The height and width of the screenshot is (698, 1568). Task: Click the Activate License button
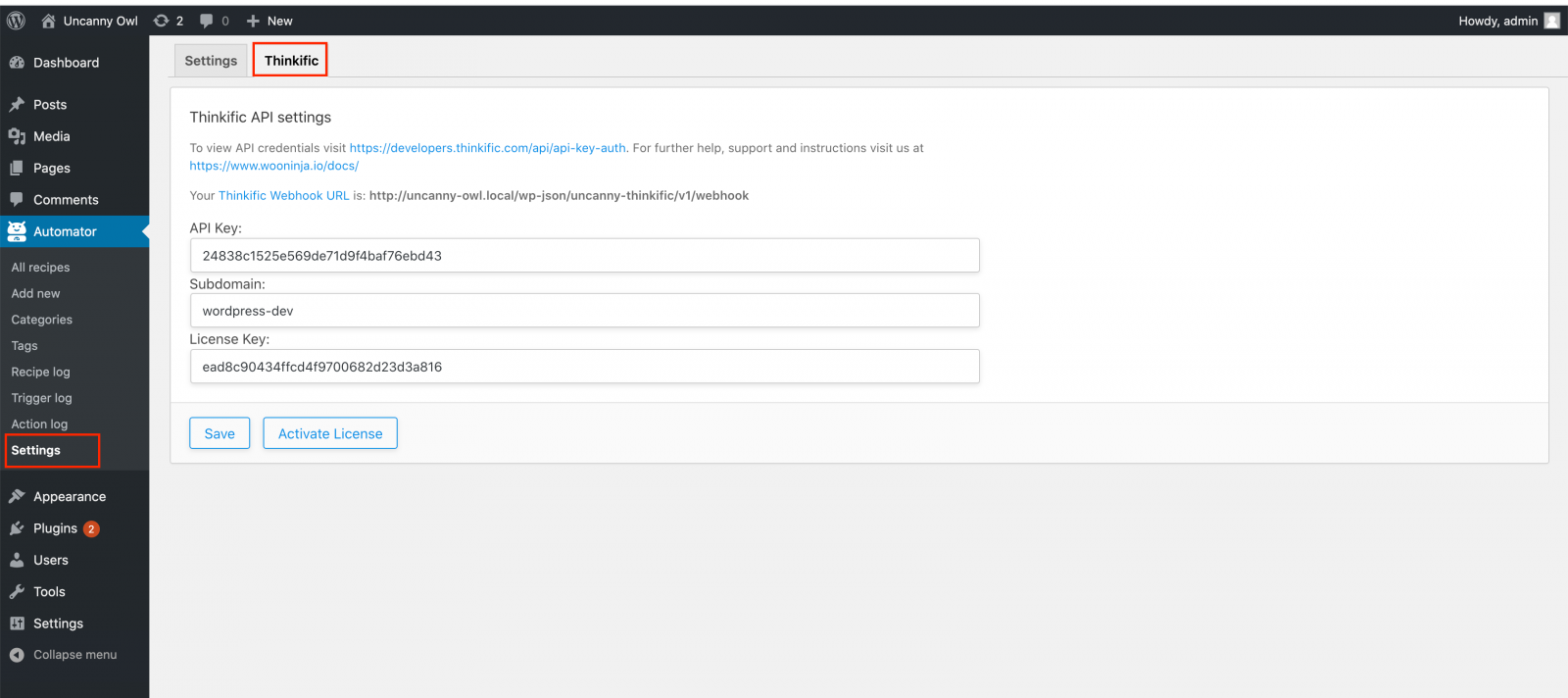coord(330,433)
